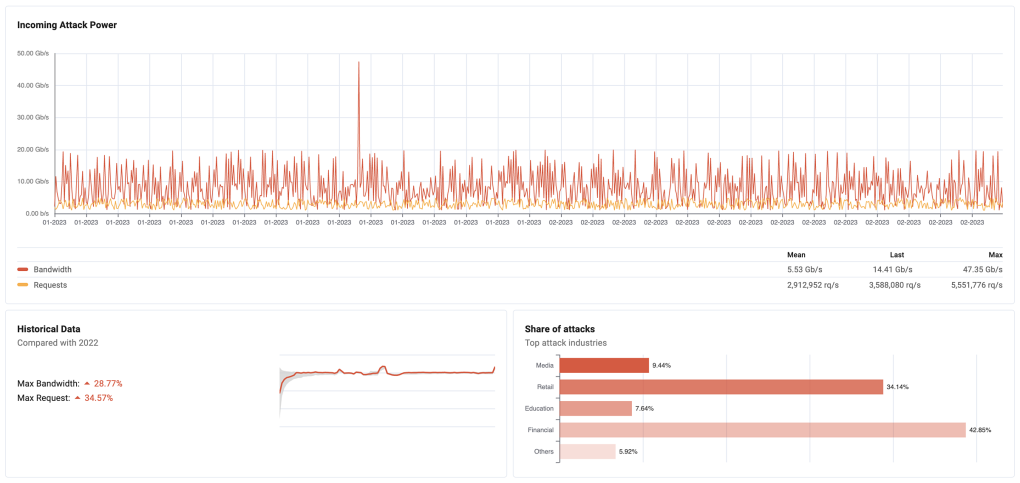Select the Media bar in Share of attacks
Screen dimensions: 1020x483
(604, 365)
